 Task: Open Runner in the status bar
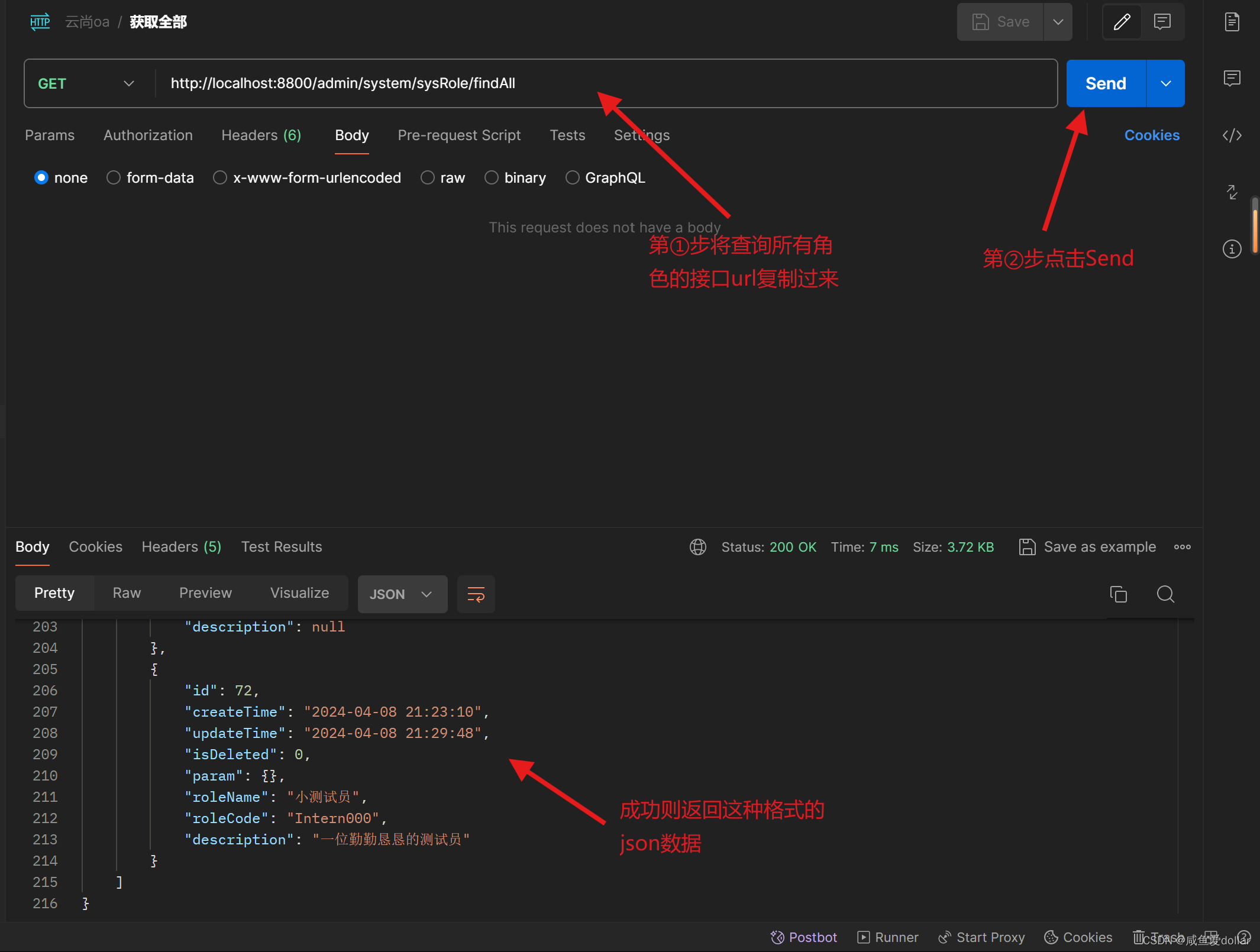tap(888, 937)
